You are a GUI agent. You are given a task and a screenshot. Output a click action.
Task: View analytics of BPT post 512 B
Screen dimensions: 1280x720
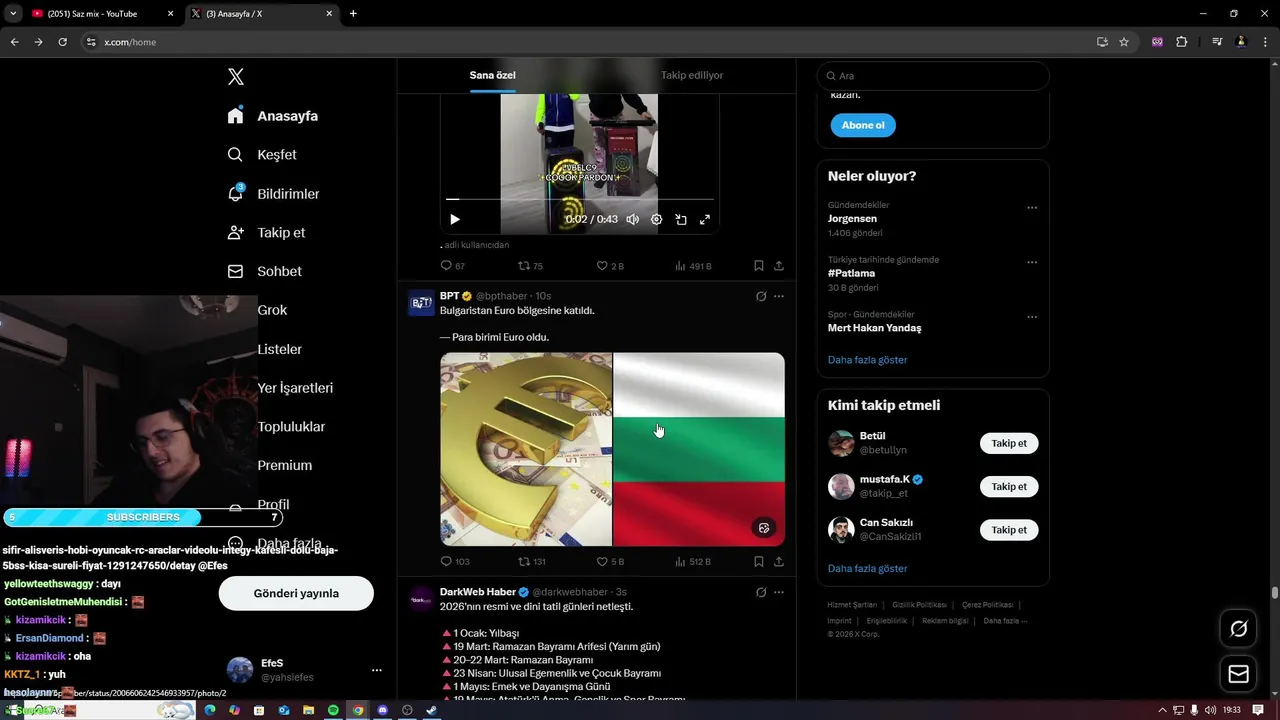(x=693, y=562)
